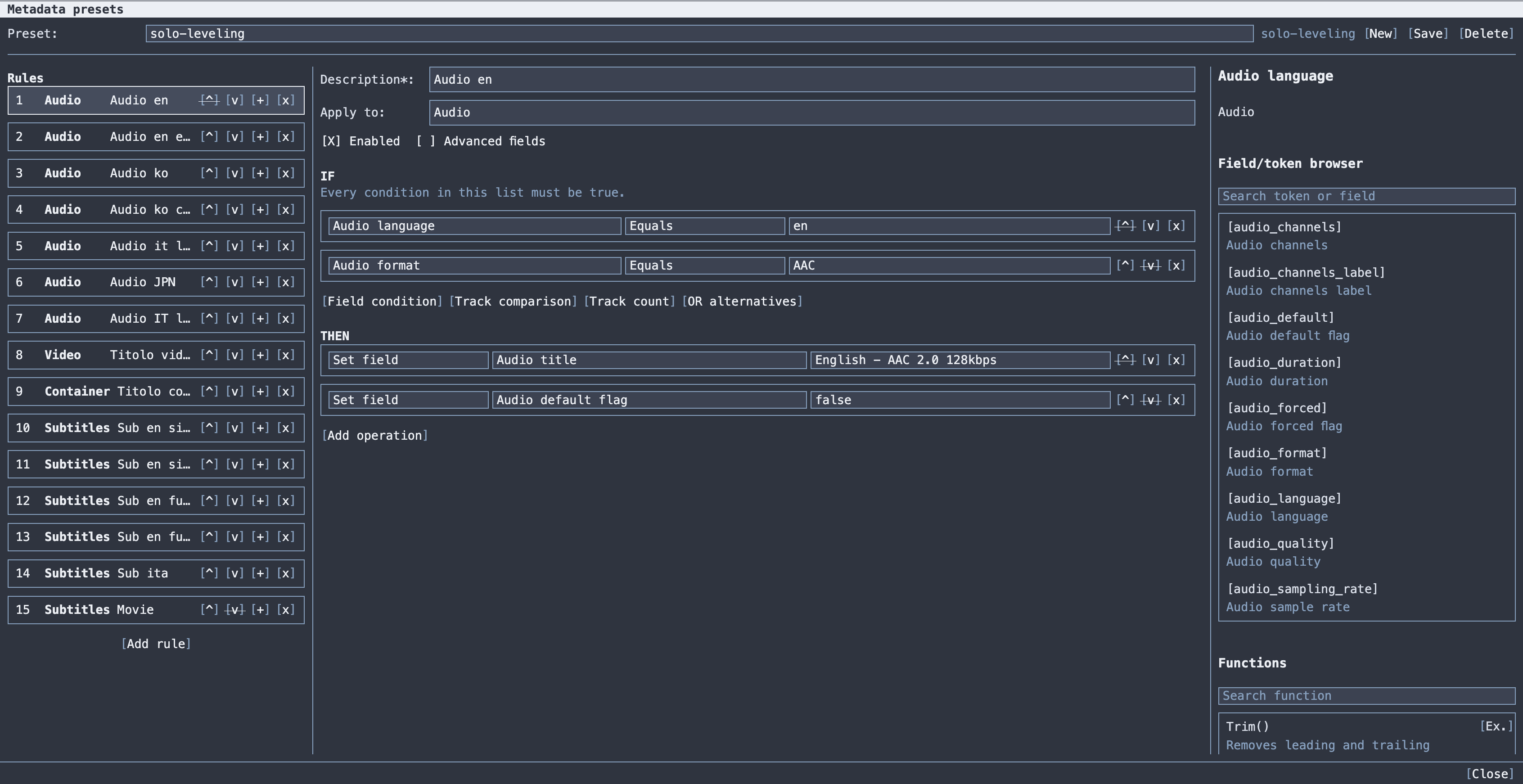Edit the condition value 'AAC'

coord(950,266)
